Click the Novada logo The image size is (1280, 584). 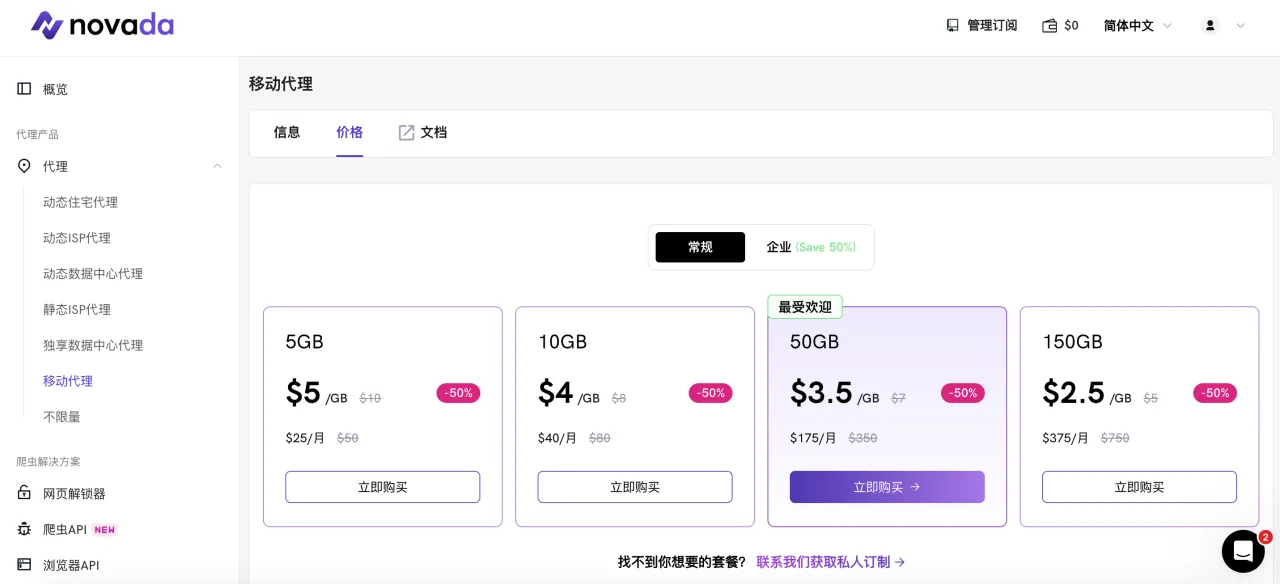(102, 25)
